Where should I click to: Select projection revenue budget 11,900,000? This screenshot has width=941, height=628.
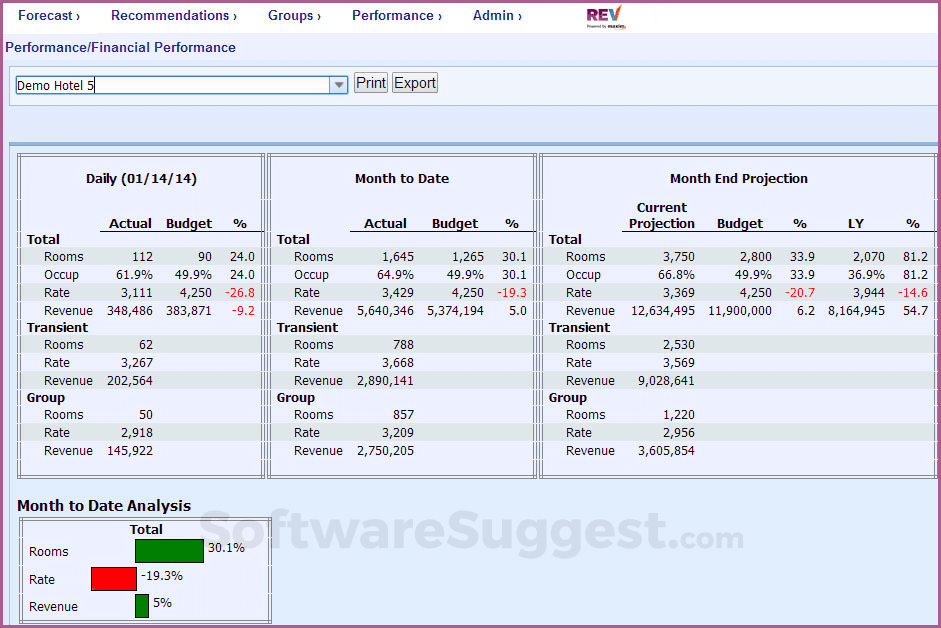click(x=739, y=310)
